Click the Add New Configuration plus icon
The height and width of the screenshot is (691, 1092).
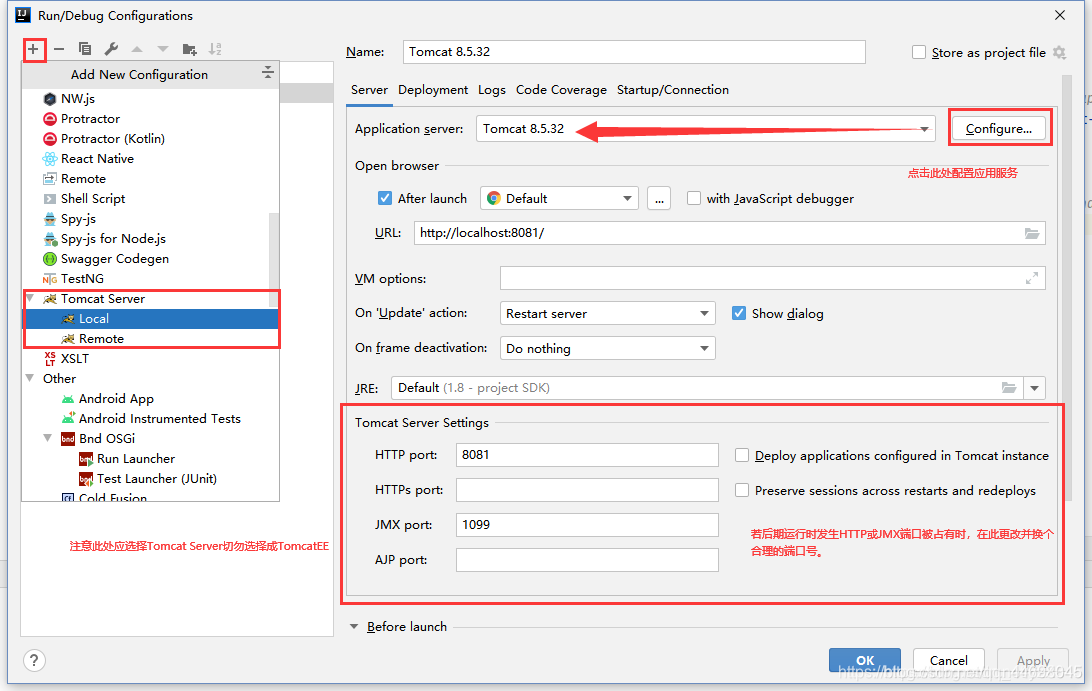pos(33,49)
